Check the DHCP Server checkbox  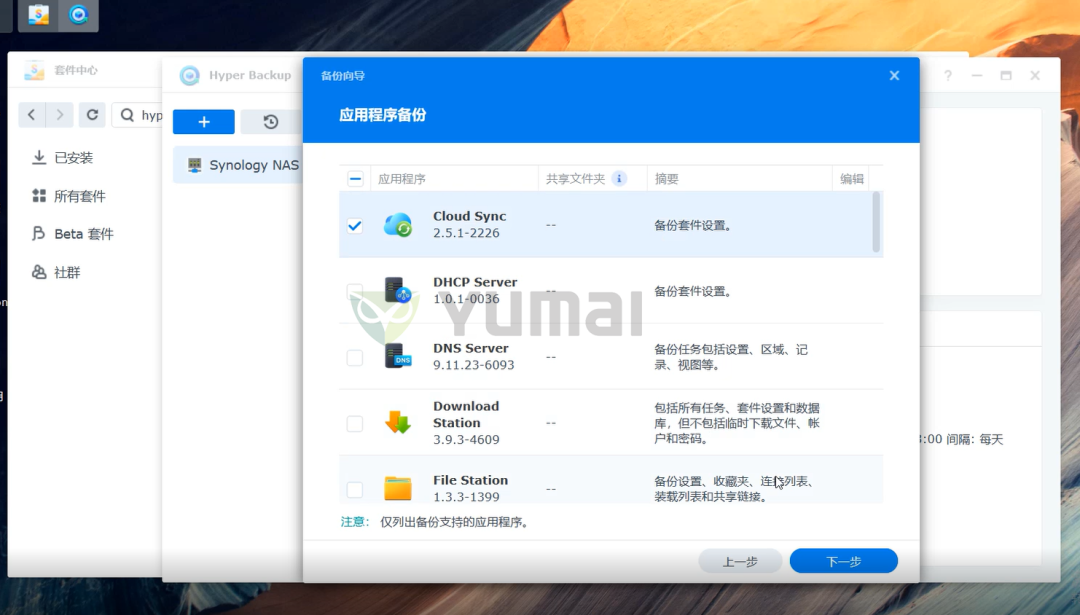click(x=354, y=290)
